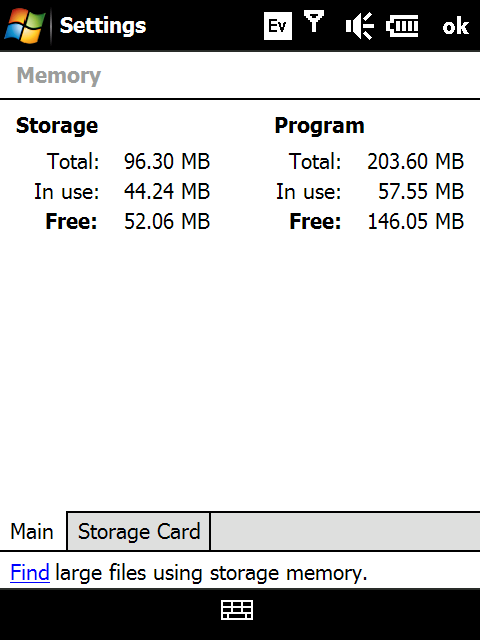Viewport: 480px width, 640px height.
Task: Tap the storage in use 44.24 MB
Action: click(167, 191)
